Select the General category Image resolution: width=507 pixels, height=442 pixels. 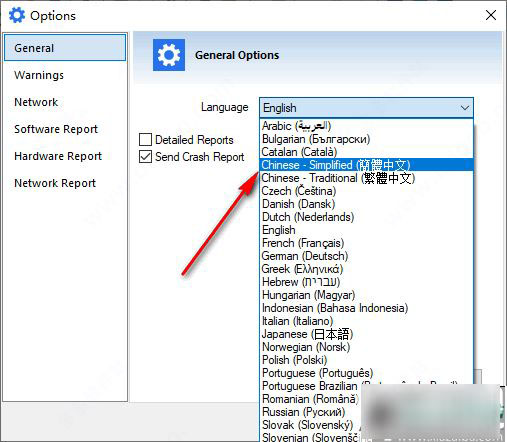(65, 48)
